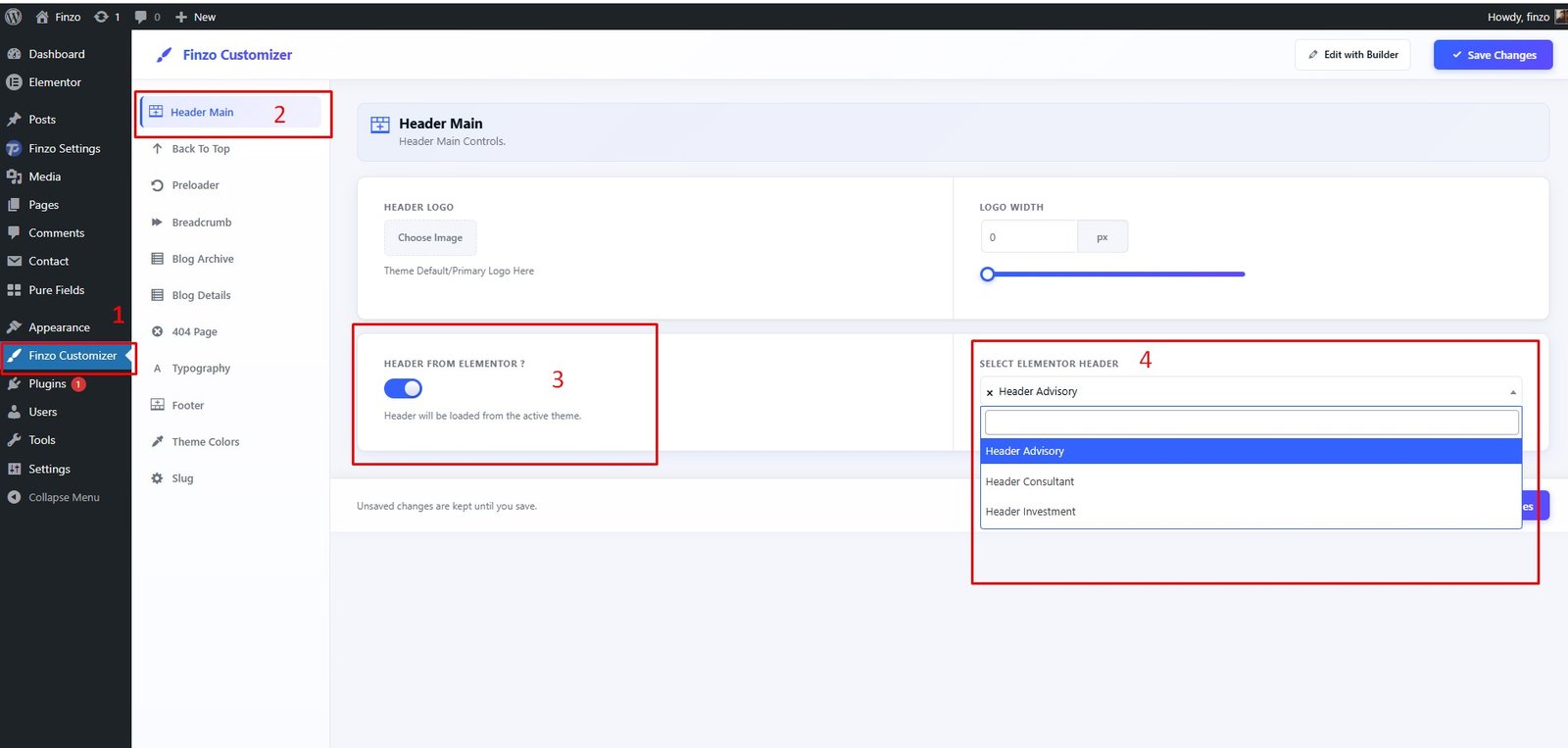The image size is (1568, 748).
Task: Click the Comments icon in sidebar
Action: point(14,233)
